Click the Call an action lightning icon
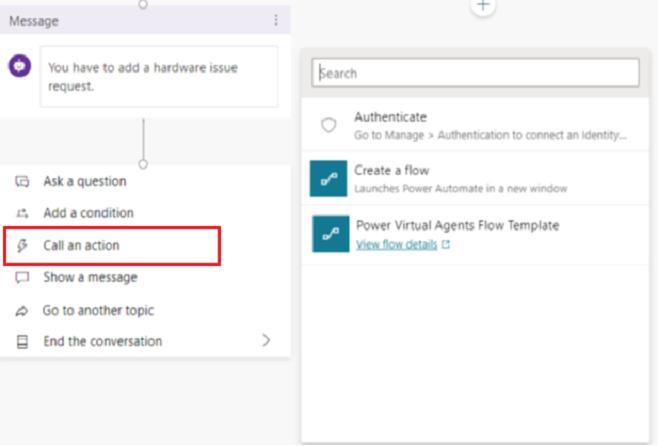Screen dimensions: 658x446 (x=22, y=245)
